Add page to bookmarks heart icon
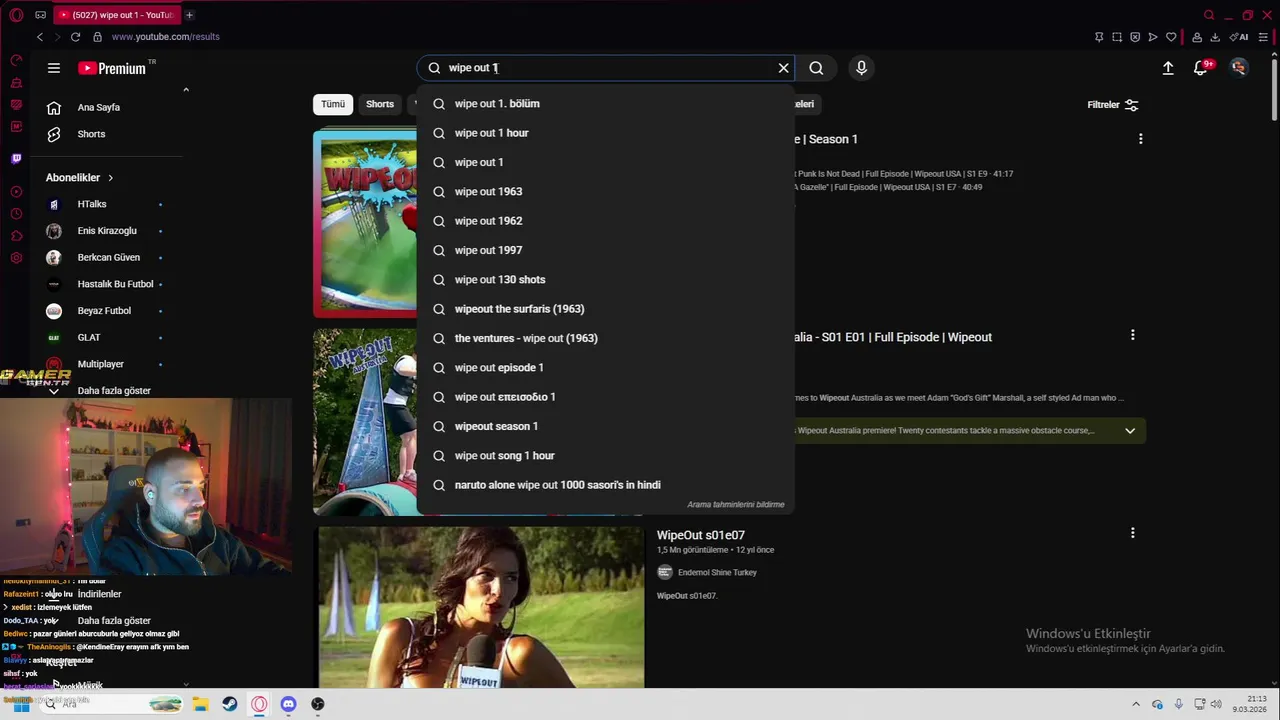The height and width of the screenshot is (720, 1280). click(x=1171, y=37)
